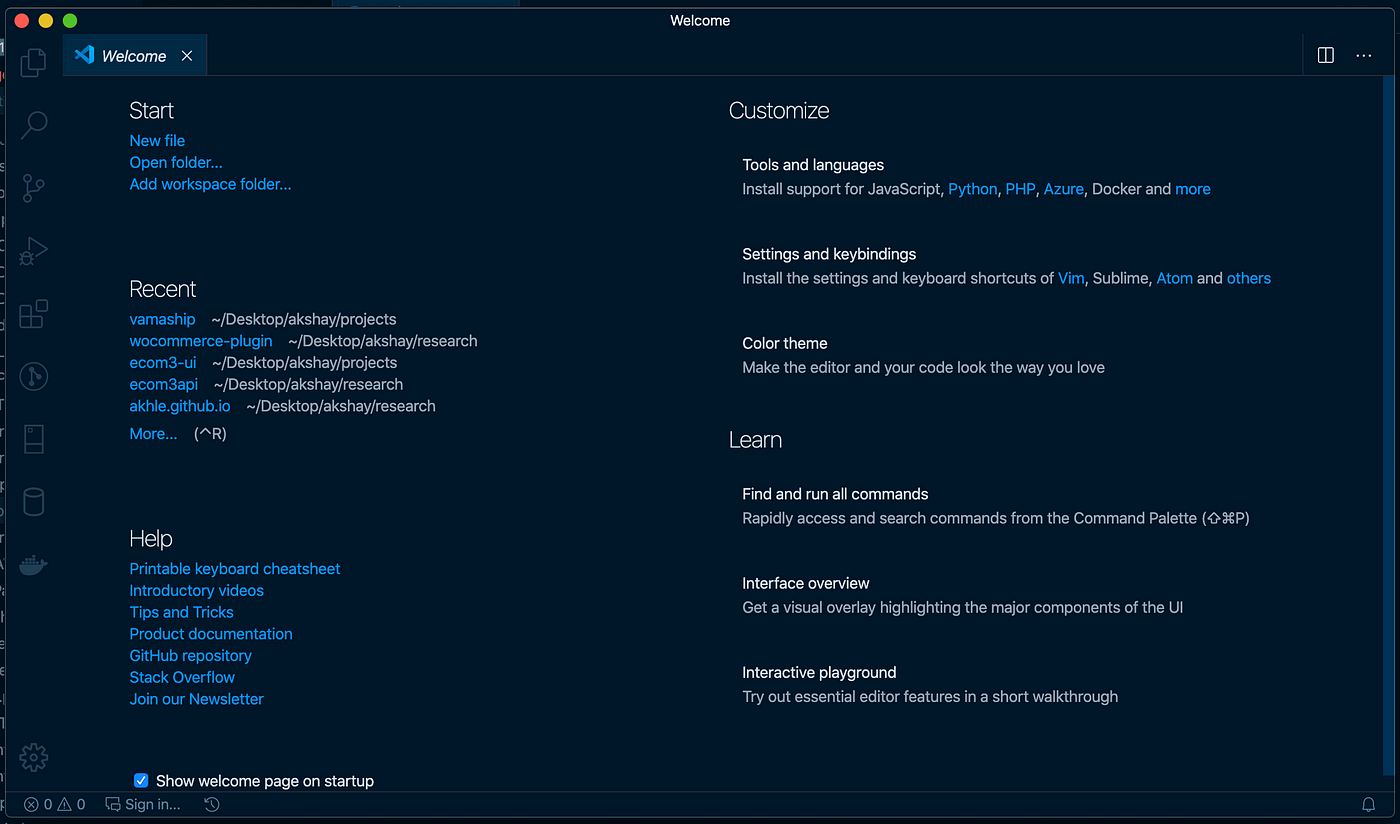Click Find and run all commands
The image size is (1400, 824).
835,494
